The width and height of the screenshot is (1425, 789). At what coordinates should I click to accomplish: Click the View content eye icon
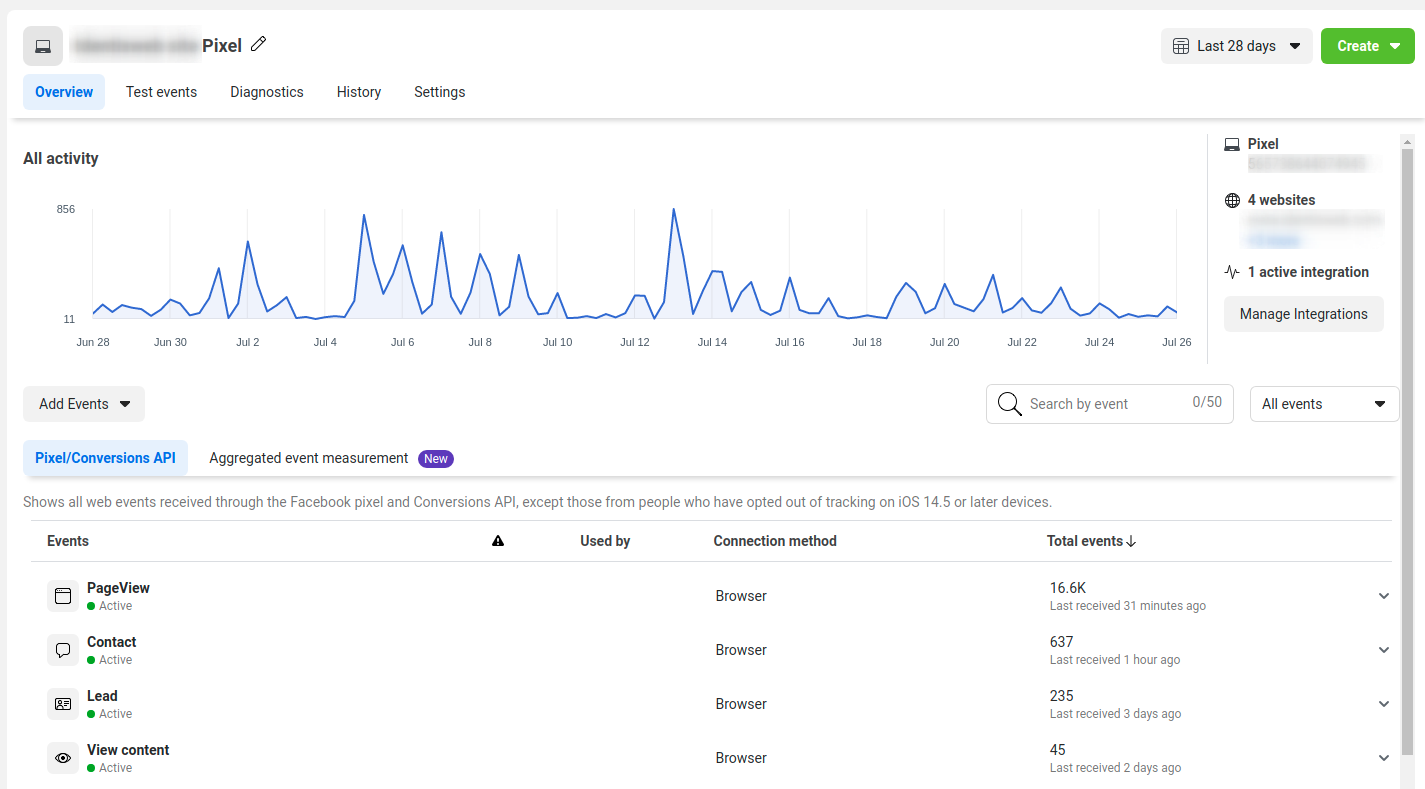(63, 758)
